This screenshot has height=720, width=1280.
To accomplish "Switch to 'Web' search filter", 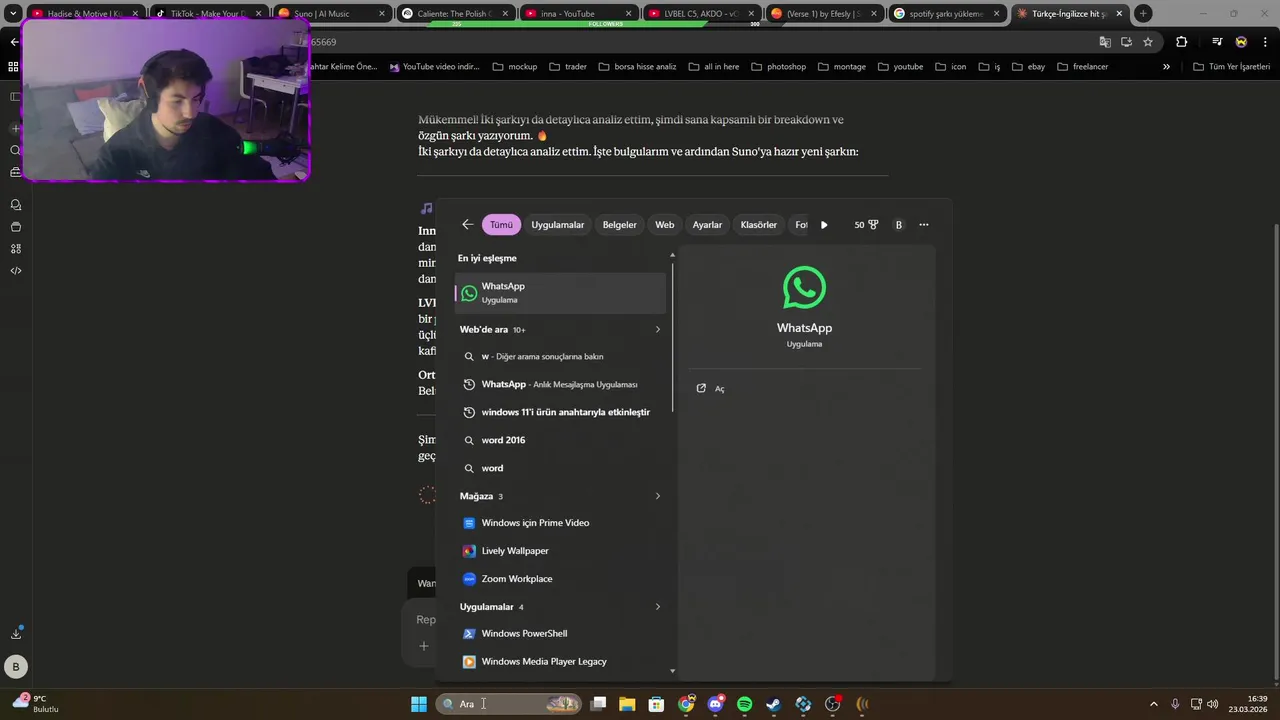I will tap(665, 225).
